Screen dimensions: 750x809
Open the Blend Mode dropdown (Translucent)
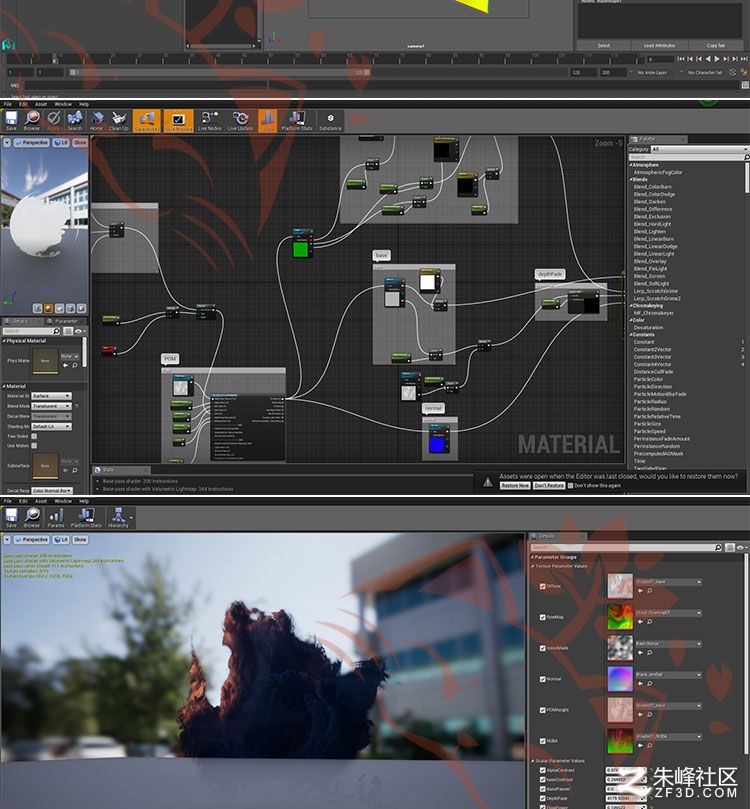point(52,406)
